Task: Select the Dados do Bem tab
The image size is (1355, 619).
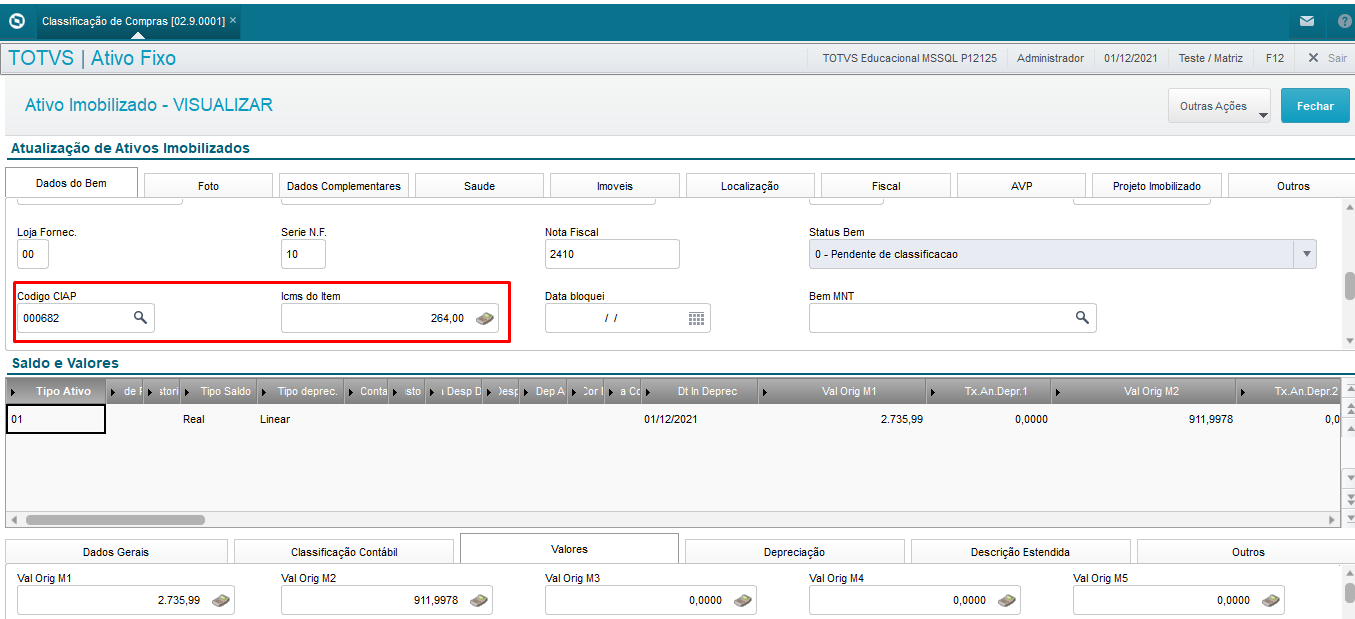Action: click(71, 184)
